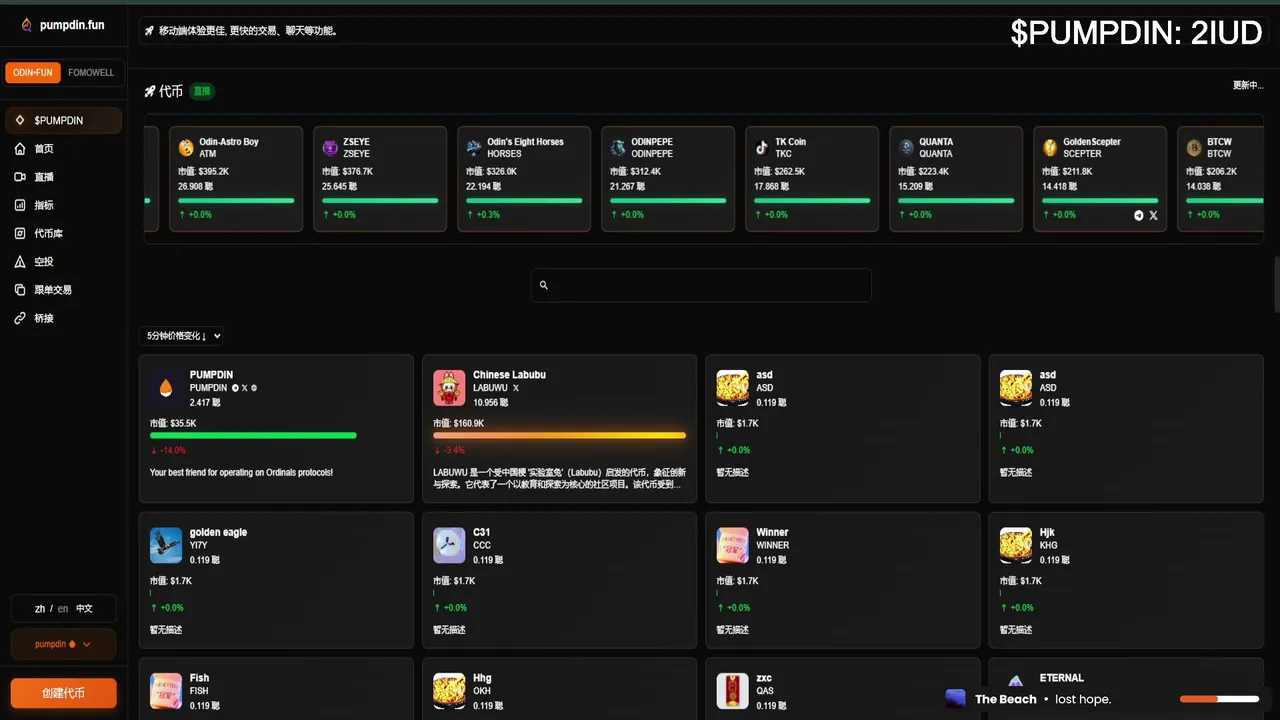Switch language to en
The image size is (1280, 720).
(63, 608)
